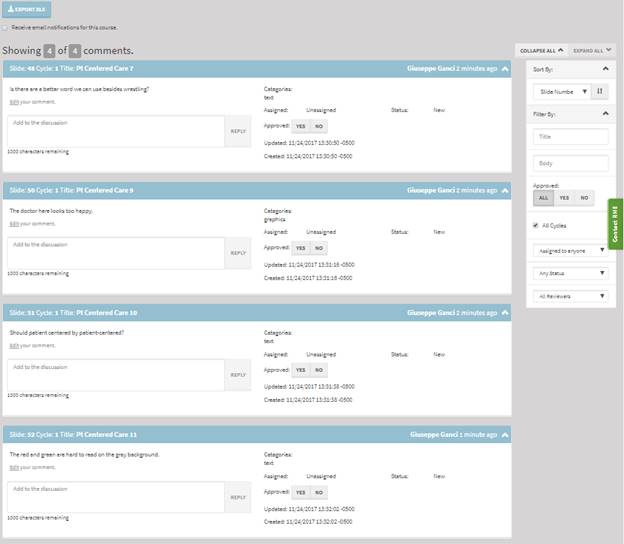The width and height of the screenshot is (624, 544).
Task: Collapse the Pt Centered Care 10 comment
Action: pyautogui.click(x=505, y=312)
